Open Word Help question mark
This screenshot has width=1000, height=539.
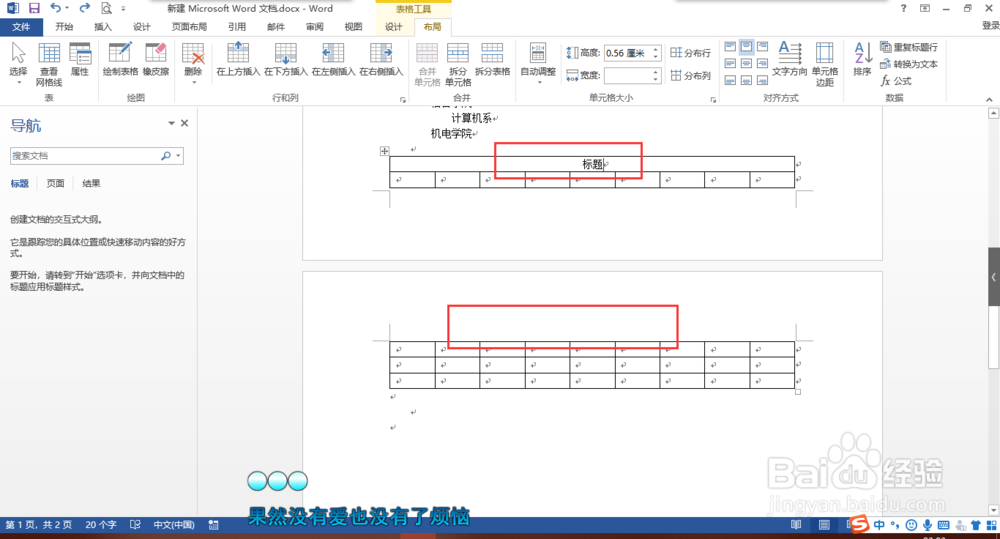(903, 8)
